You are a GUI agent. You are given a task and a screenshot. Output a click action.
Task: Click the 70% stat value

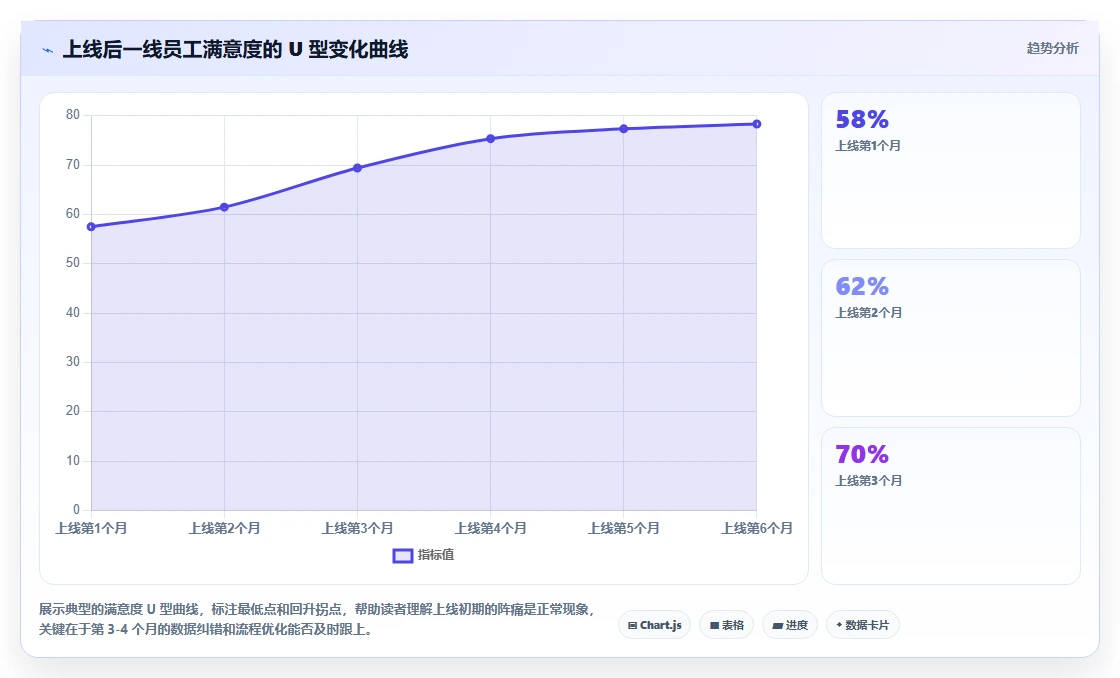pos(862,454)
